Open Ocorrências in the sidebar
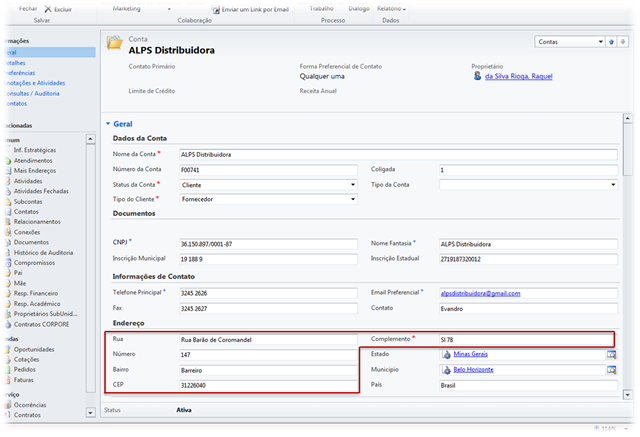The image size is (640, 437). pos(30,405)
